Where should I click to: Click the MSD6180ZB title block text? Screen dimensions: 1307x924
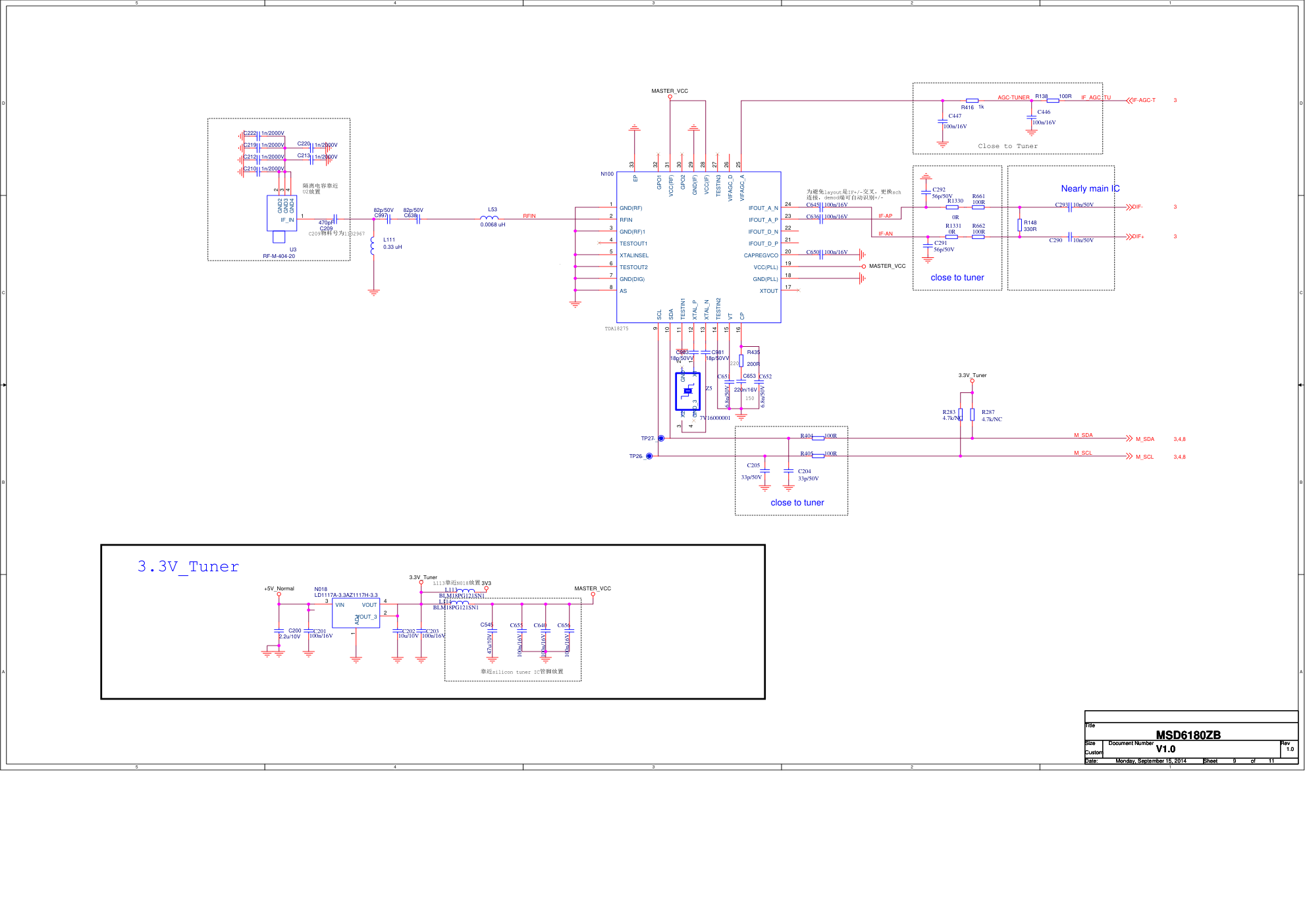1188,735
